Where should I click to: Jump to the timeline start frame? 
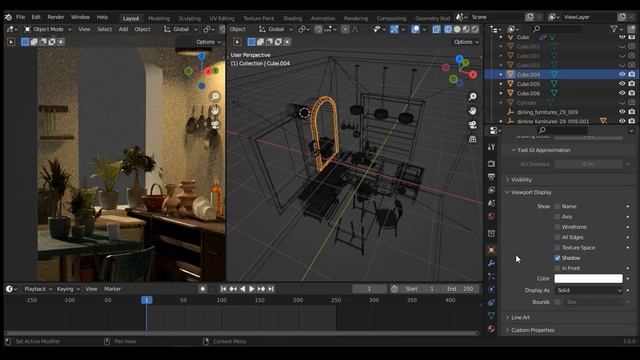(223, 289)
